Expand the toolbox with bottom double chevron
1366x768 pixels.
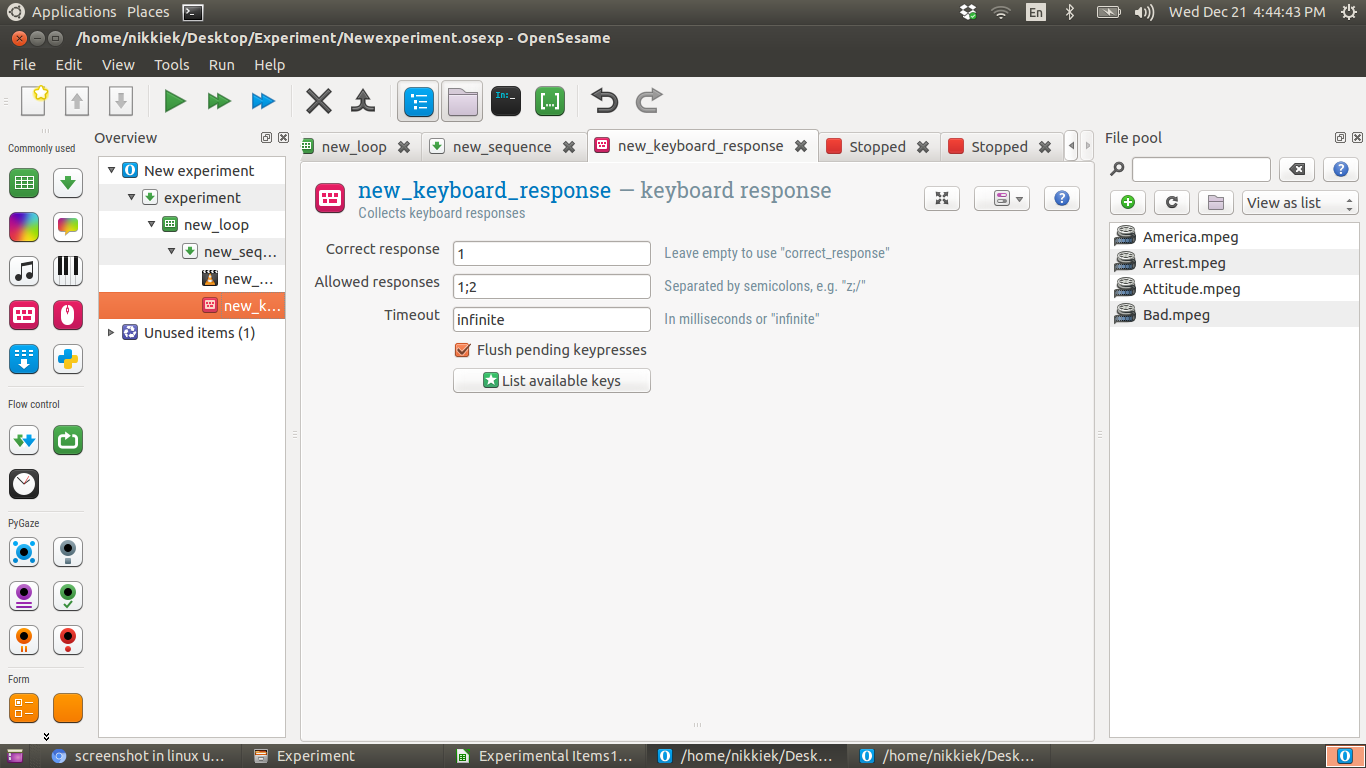[x=46, y=737]
